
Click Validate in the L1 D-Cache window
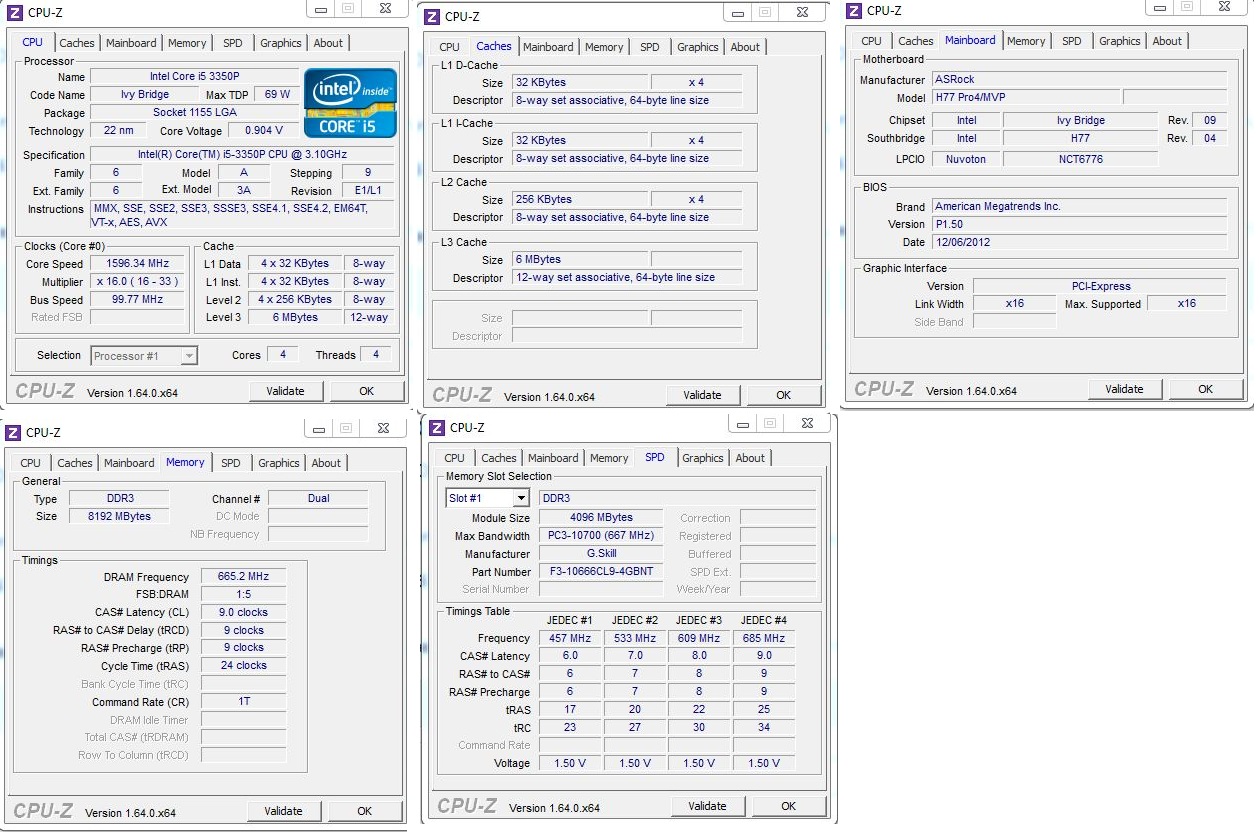pyautogui.click(x=702, y=395)
